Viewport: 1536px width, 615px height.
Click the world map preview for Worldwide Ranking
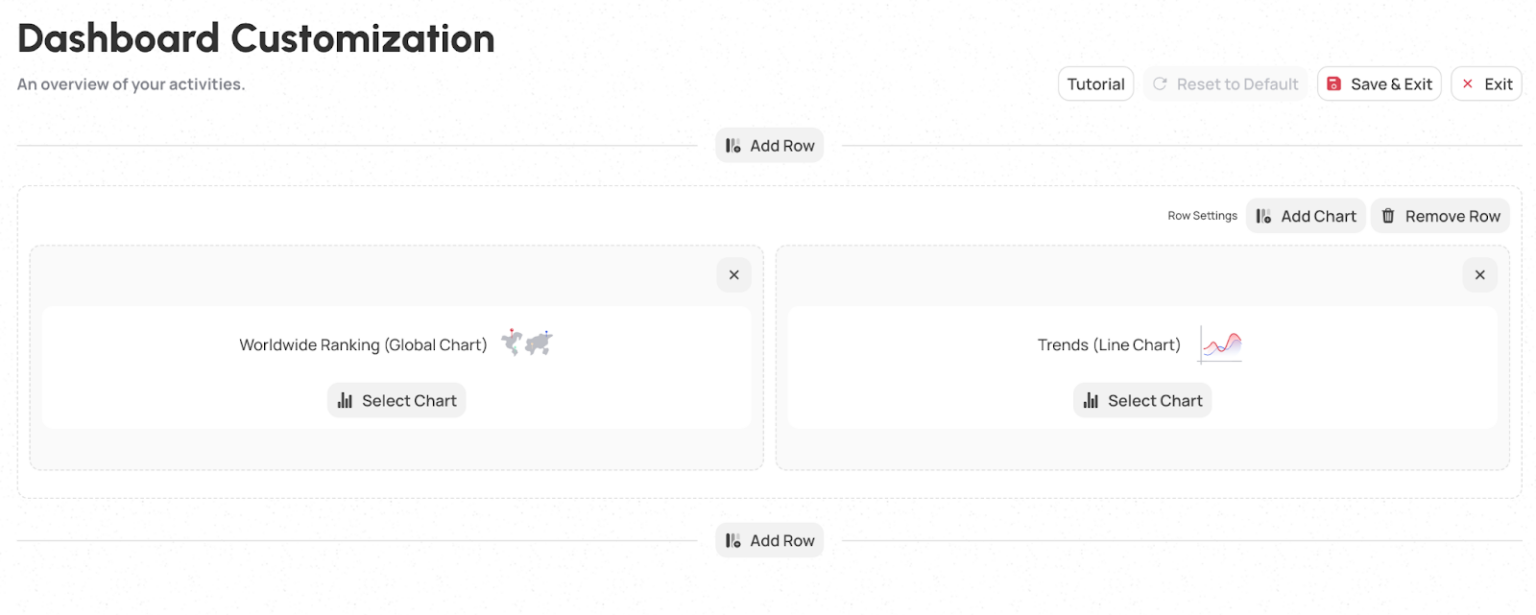pos(526,342)
